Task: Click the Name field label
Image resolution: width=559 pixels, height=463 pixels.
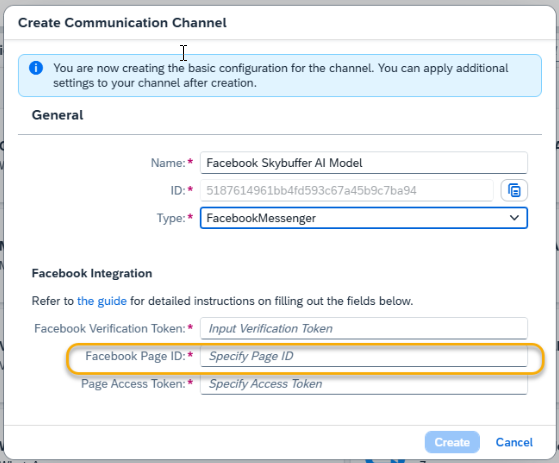Action: [168, 163]
